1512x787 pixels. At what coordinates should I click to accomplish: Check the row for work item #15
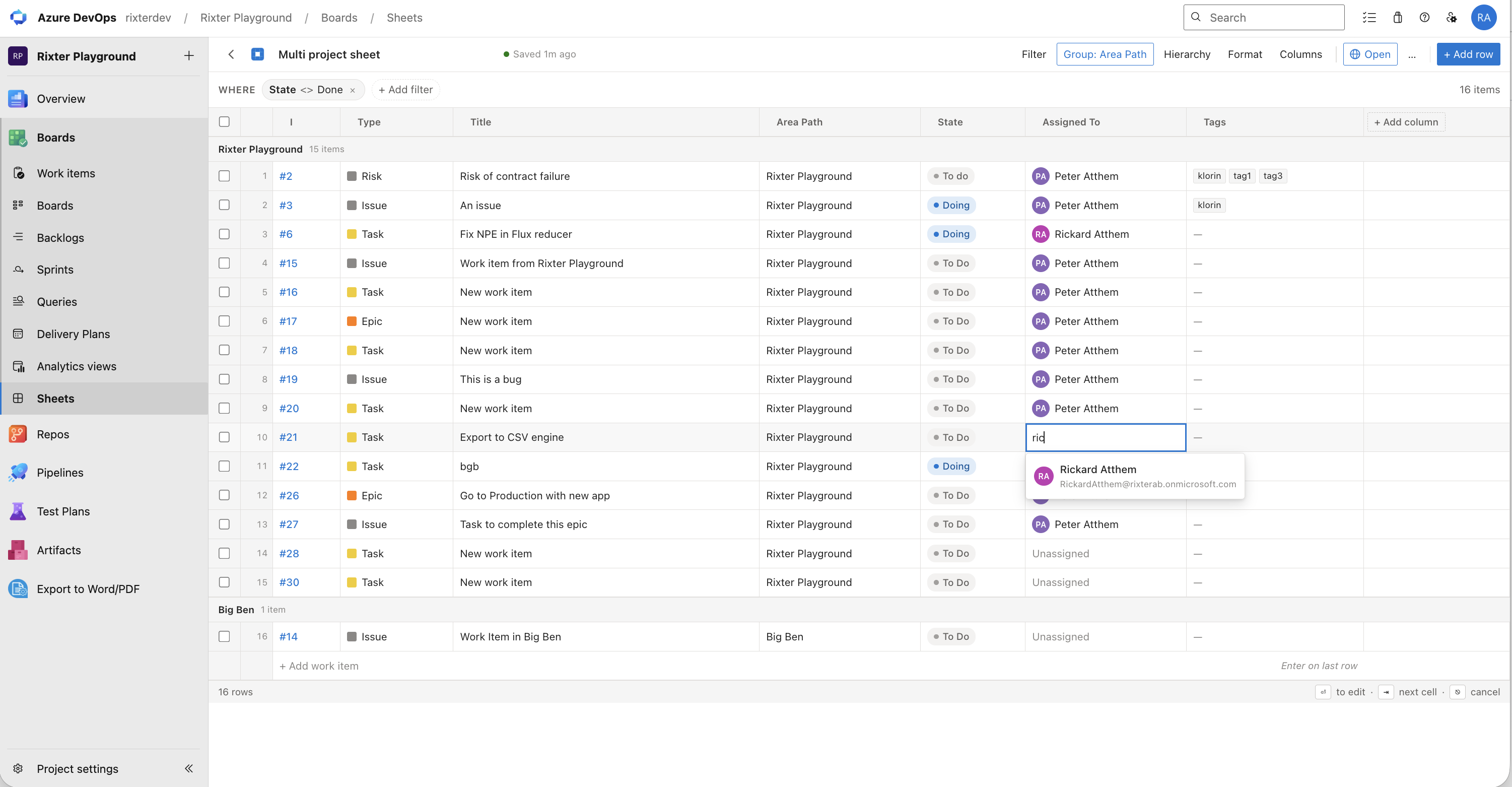(224, 263)
